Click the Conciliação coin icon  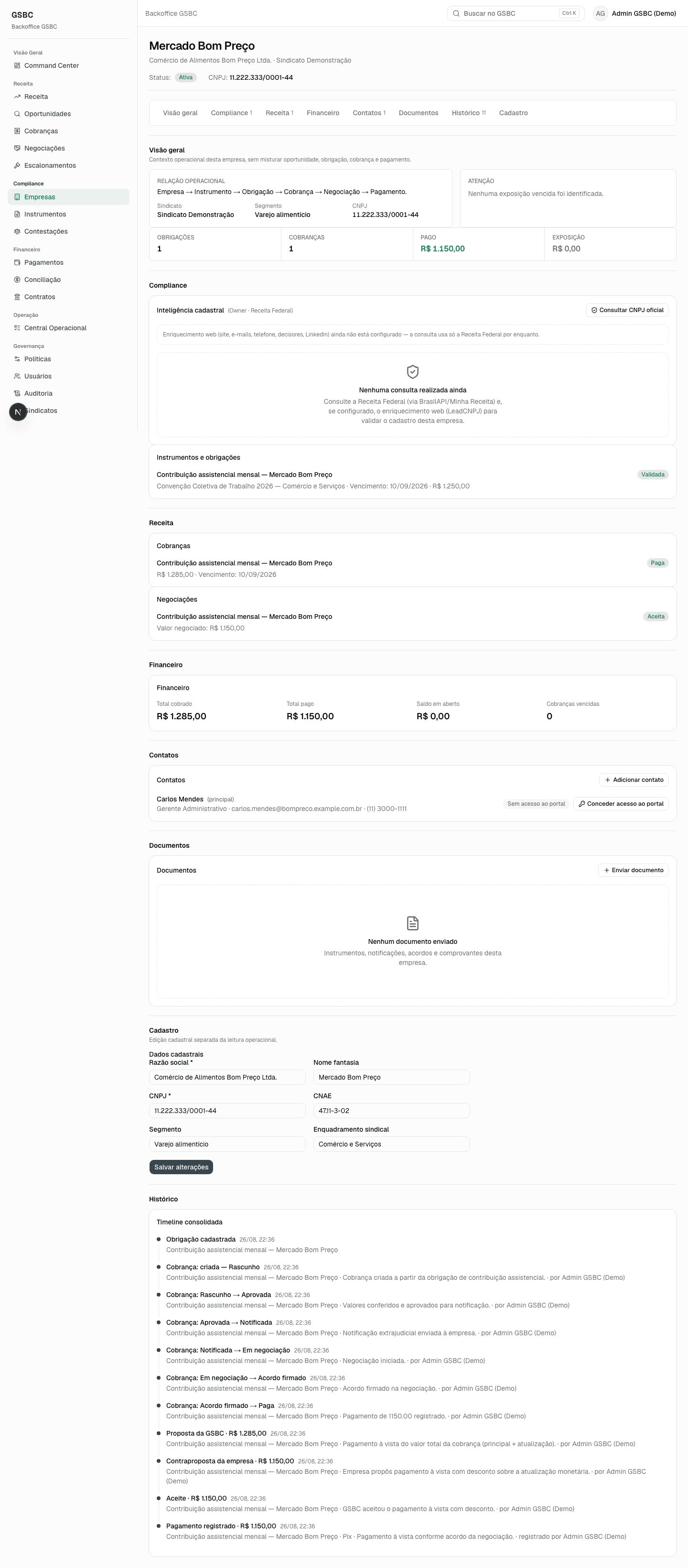pos(17,280)
